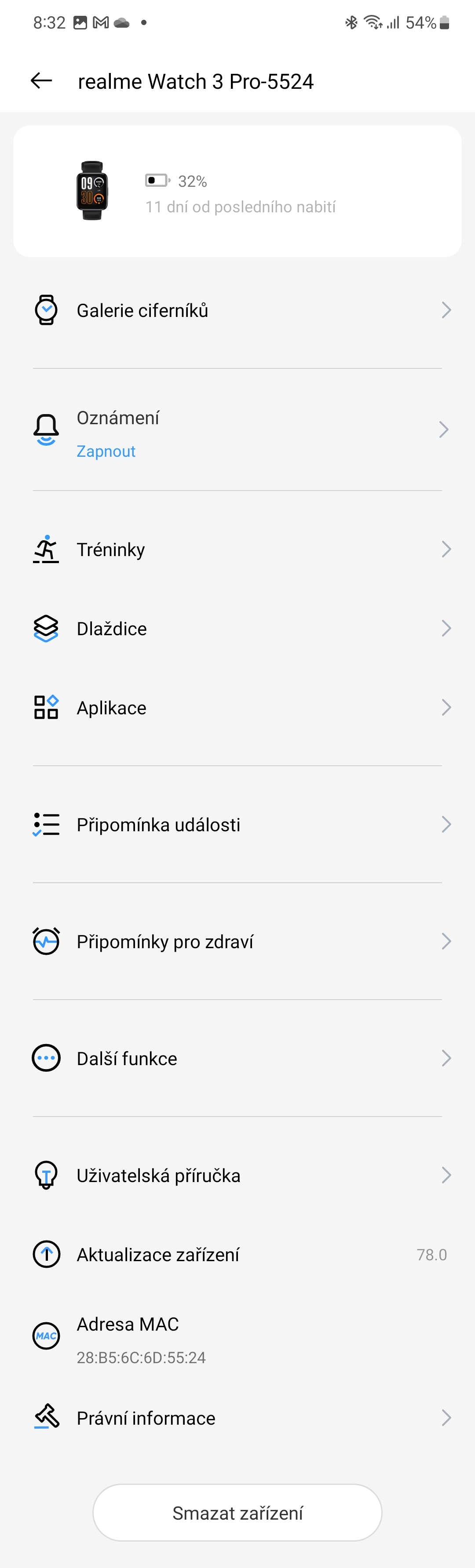Click the Dlaždice stacked tiles icon

coord(46,628)
